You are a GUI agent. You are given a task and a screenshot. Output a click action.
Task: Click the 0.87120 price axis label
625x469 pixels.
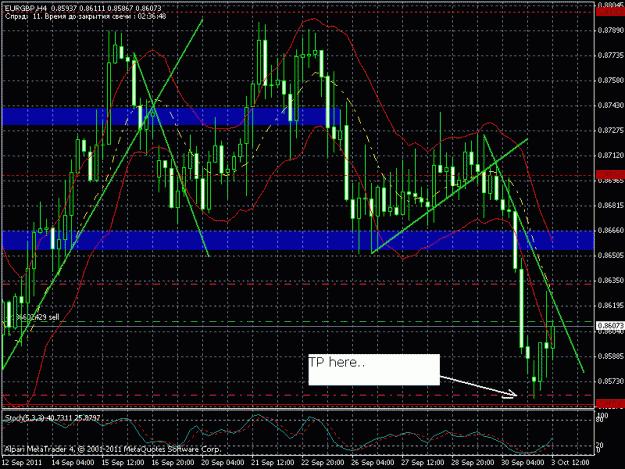[x=610, y=155]
